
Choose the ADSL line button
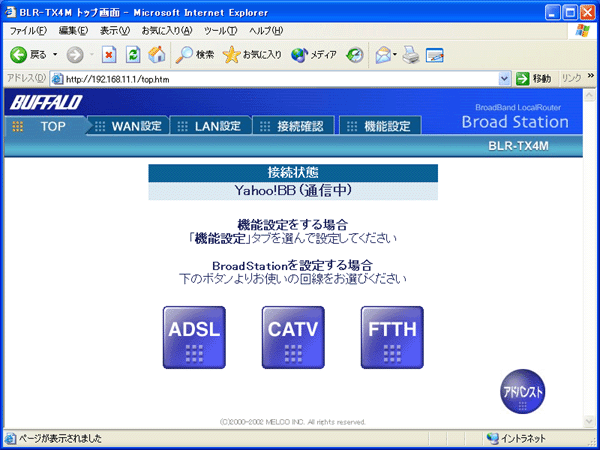(194, 338)
